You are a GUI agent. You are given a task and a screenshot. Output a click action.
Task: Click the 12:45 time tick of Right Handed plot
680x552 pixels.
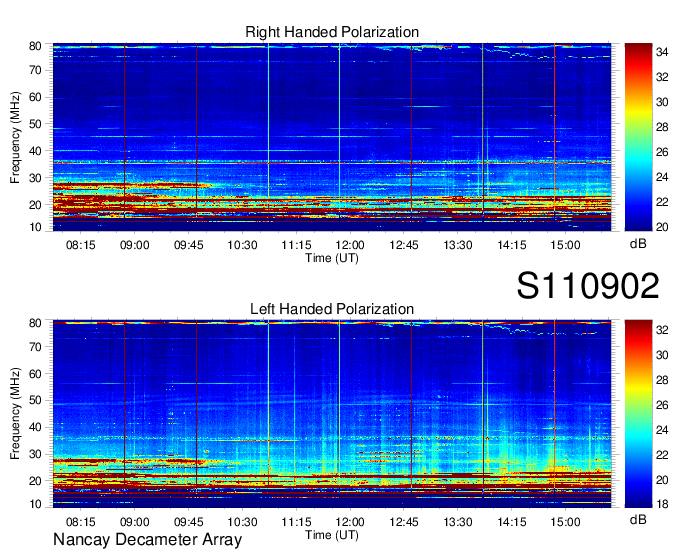(404, 245)
